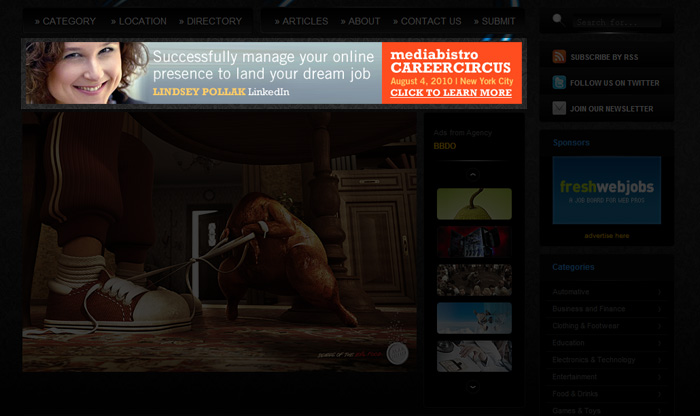The height and width of the screenshot is (416, 700).
Task: Open the Submit page
Action: click(495, 21)
